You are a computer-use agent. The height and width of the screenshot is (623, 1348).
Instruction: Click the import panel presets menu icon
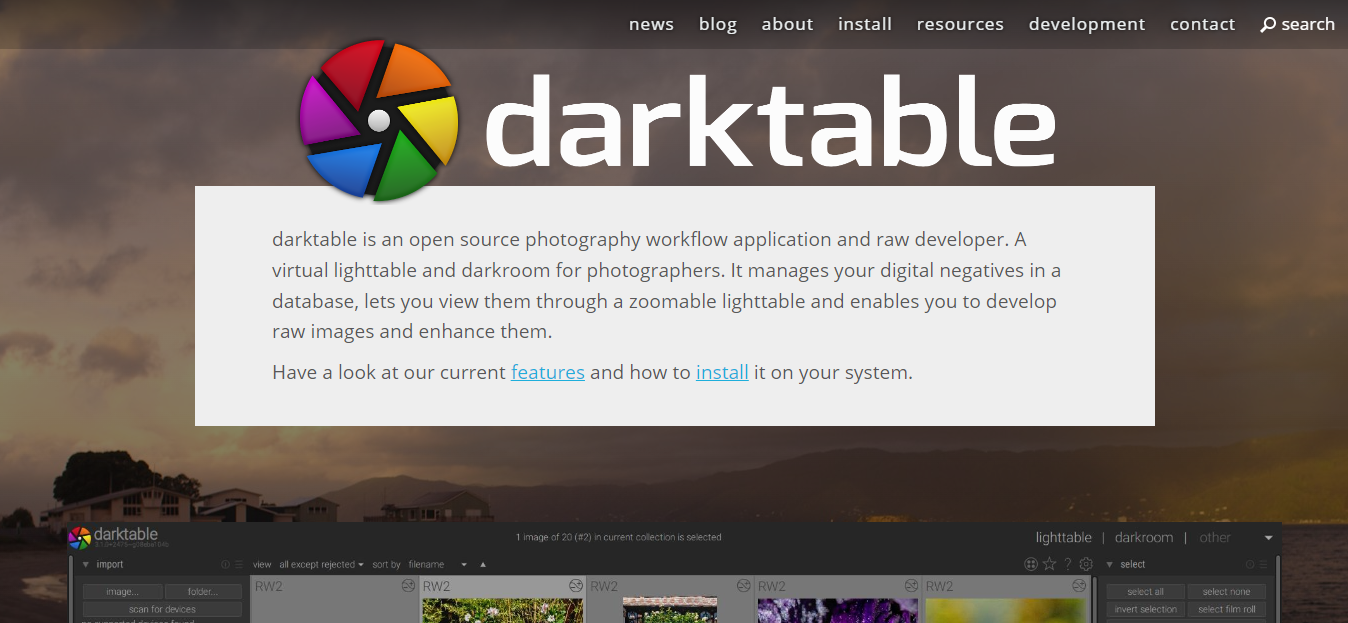[239, 565]
